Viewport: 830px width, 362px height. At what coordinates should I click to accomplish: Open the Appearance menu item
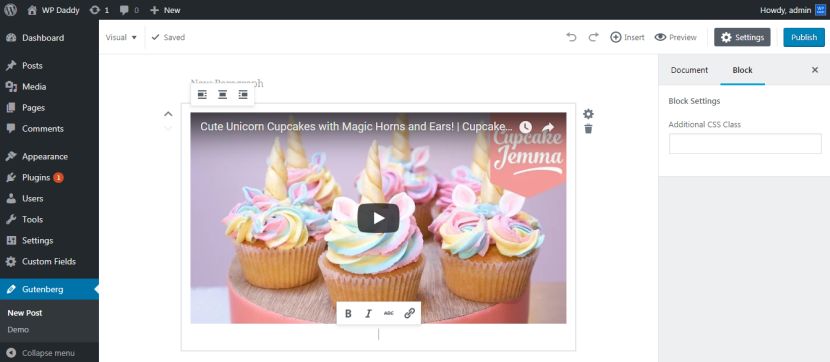(x=49, y=157)
